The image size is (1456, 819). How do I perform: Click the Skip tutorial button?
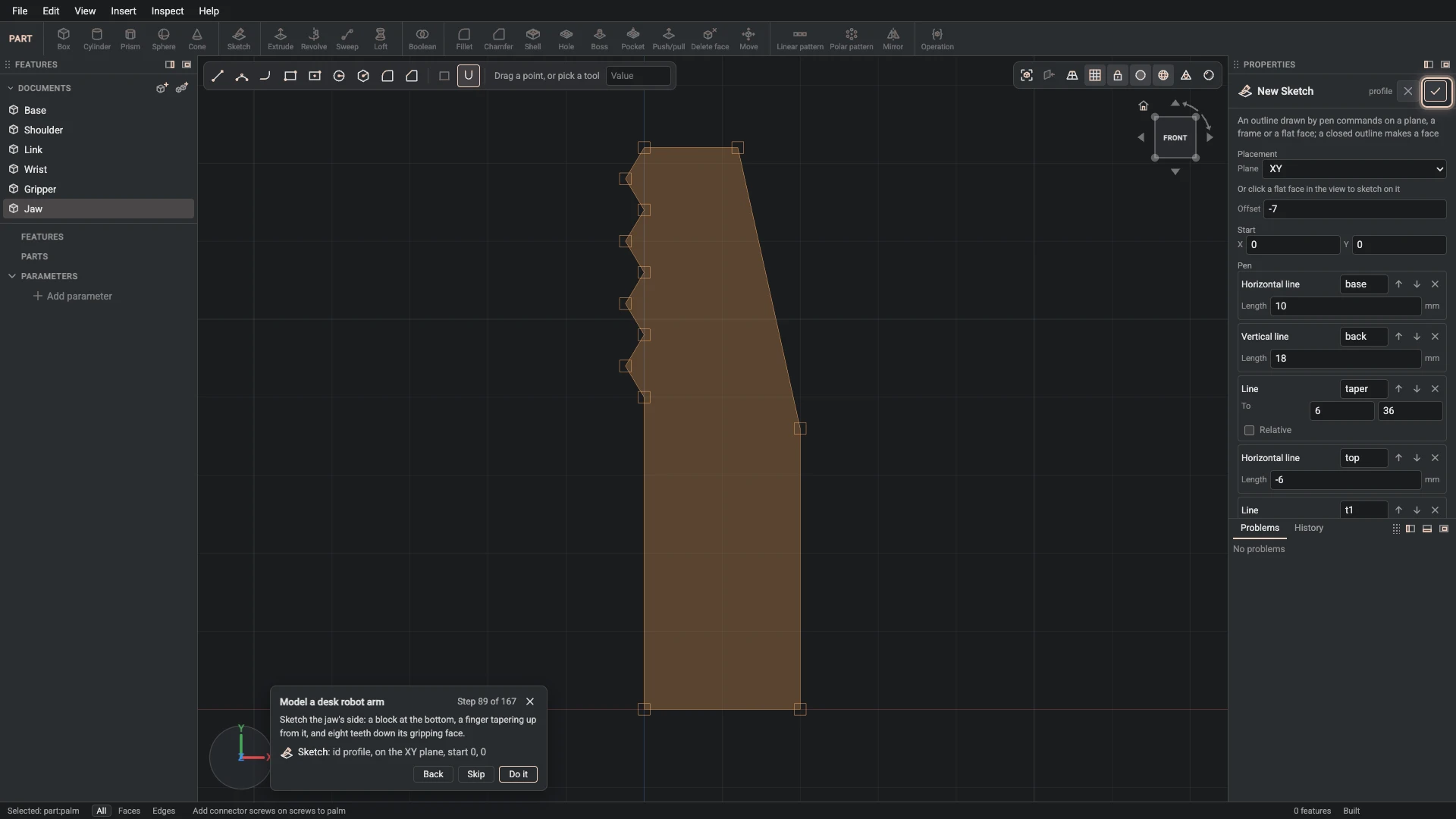coord(476,774)
